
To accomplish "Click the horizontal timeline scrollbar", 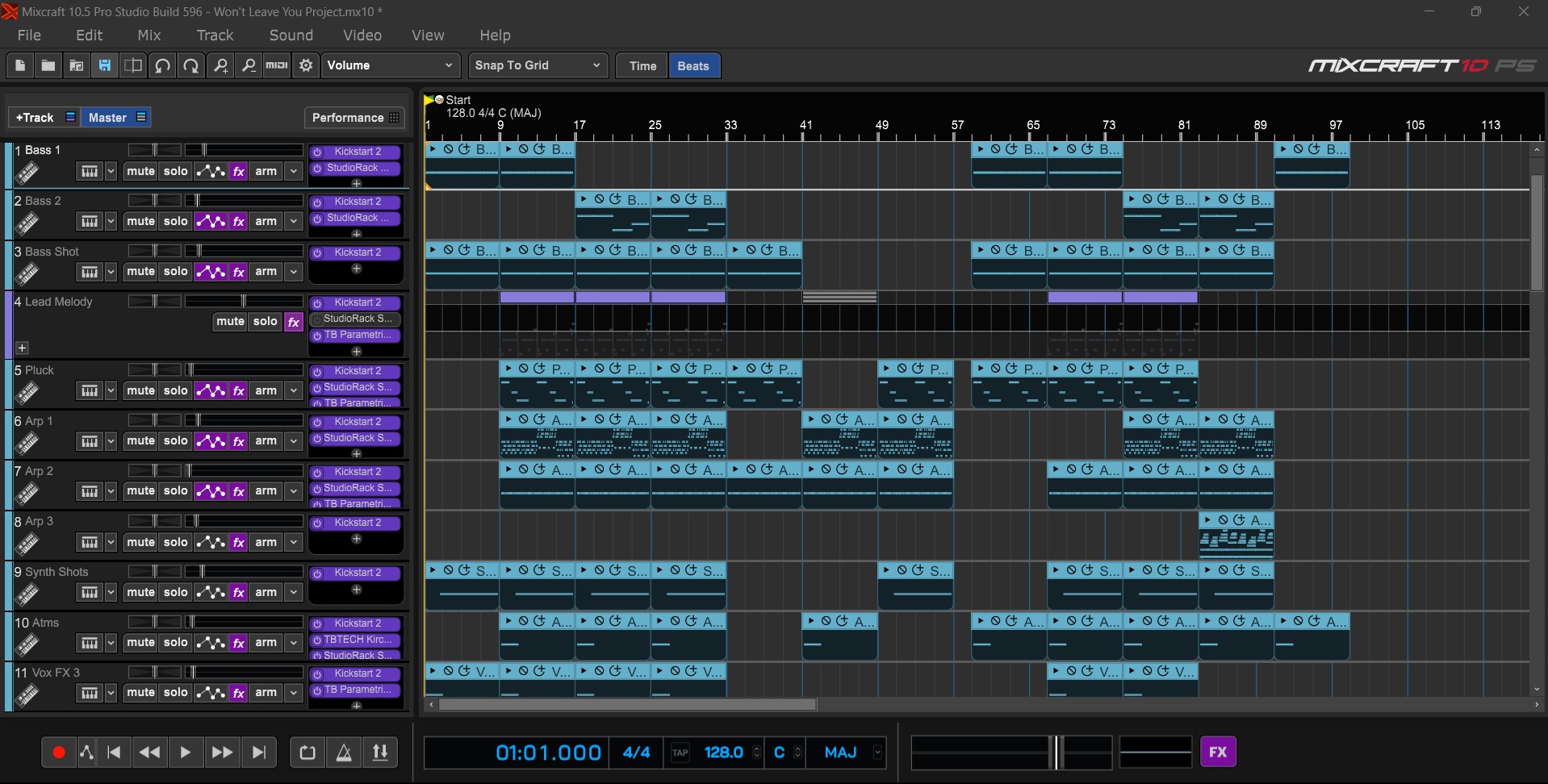I will coord(626,704).
